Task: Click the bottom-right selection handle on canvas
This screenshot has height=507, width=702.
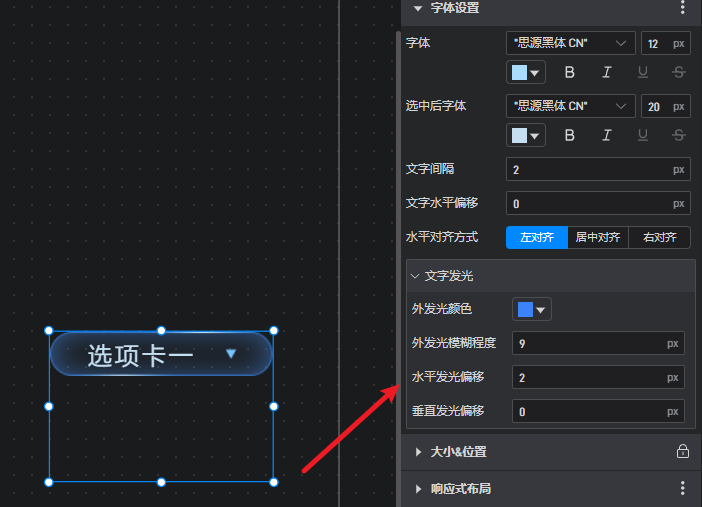Action: [x=274, y=482]
